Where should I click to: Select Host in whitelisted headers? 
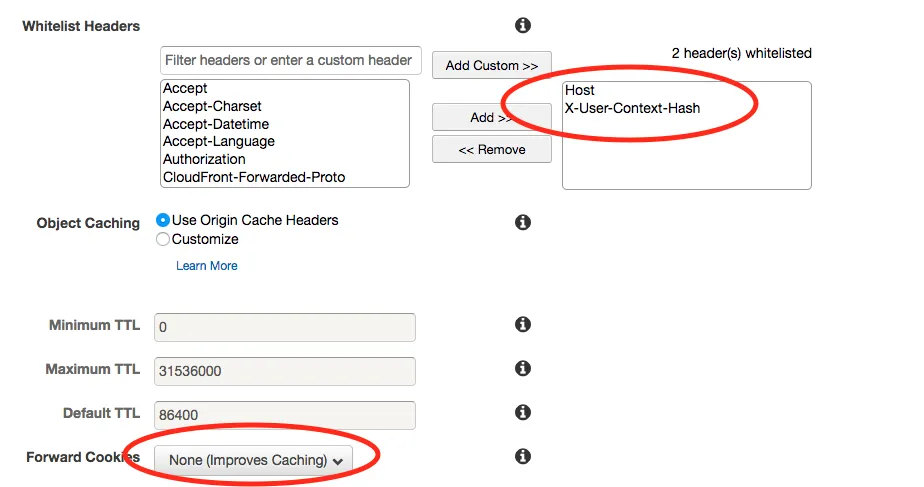click(x=580, y=90)
